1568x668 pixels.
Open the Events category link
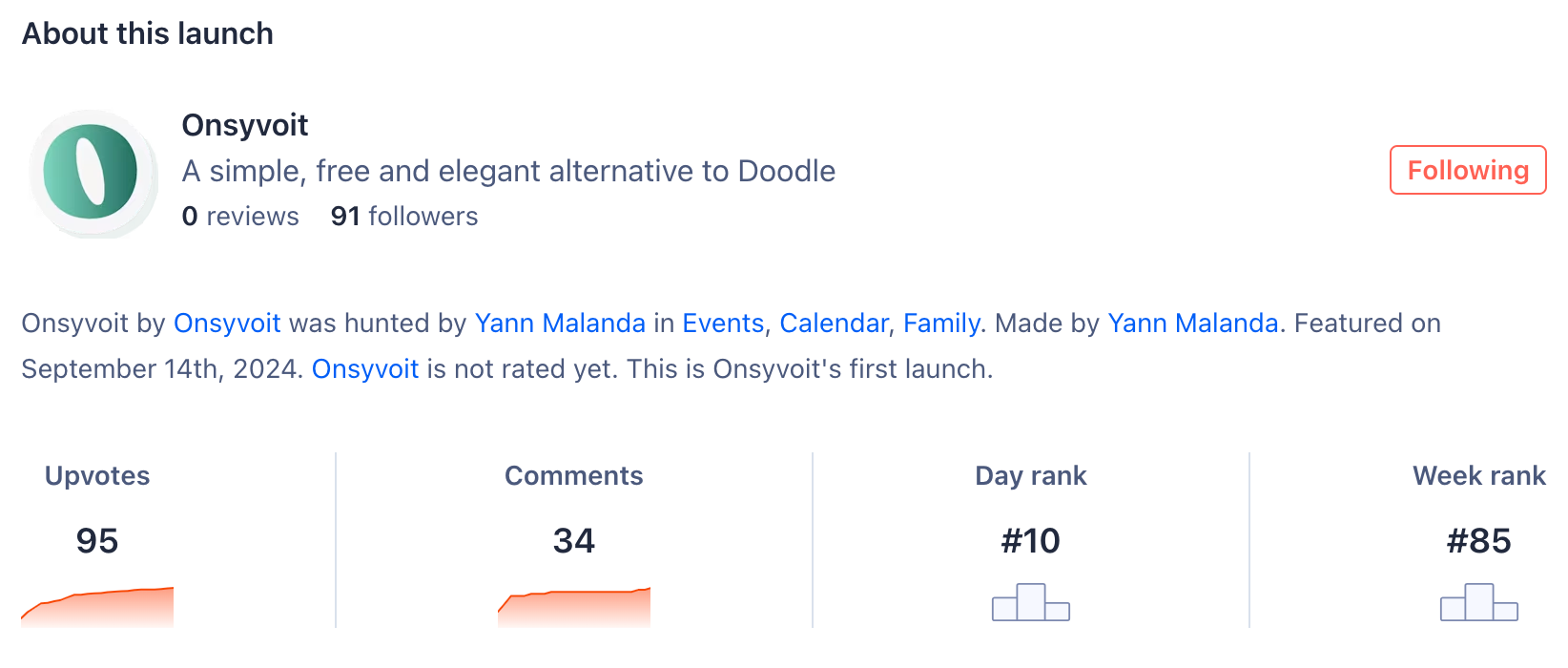724,324
